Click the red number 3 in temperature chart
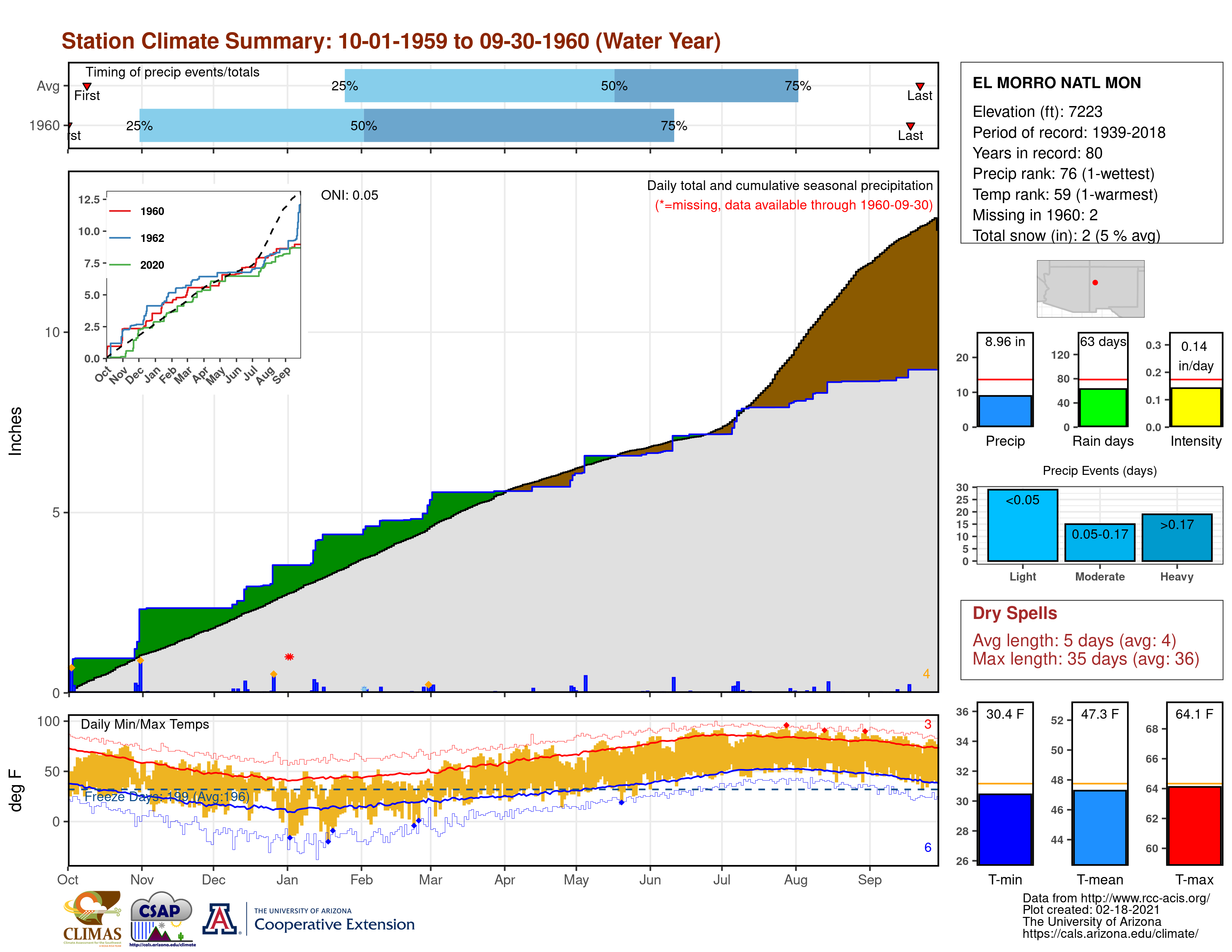The height and width of the screenshot is (952, 1232). (x=928, y=724)
